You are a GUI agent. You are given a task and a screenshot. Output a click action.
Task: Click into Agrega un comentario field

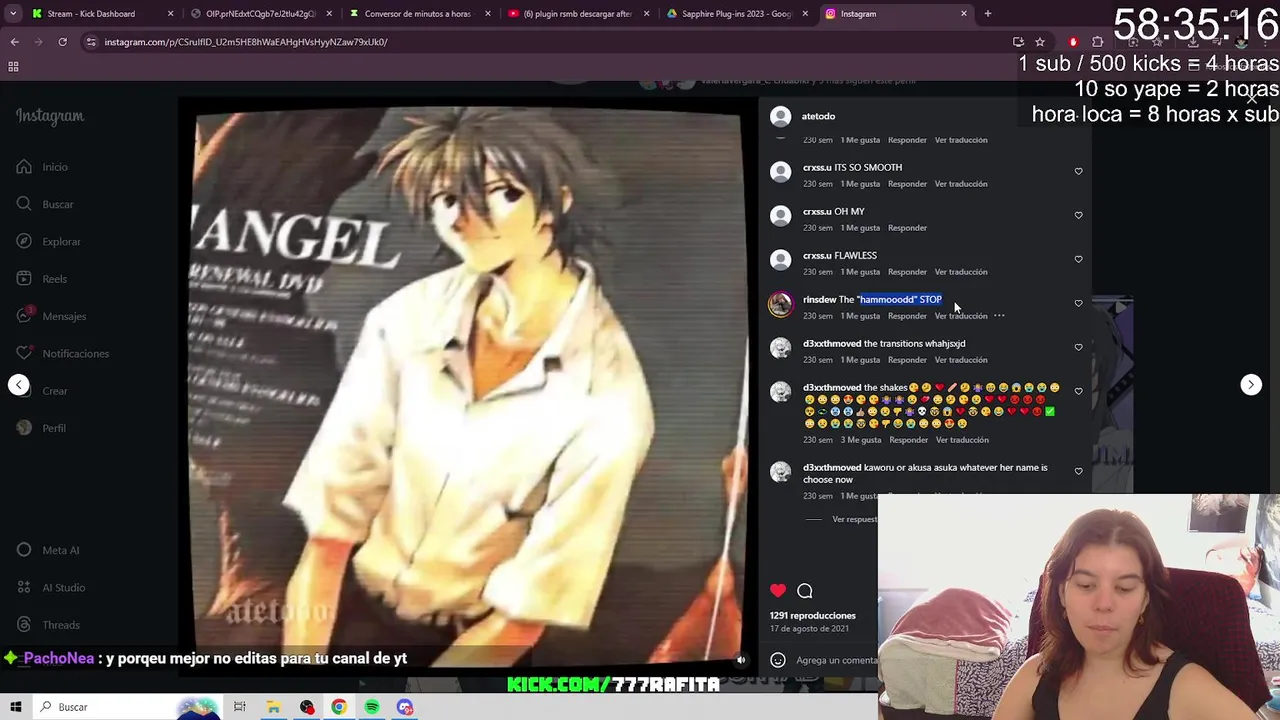[x=837, y=660]
